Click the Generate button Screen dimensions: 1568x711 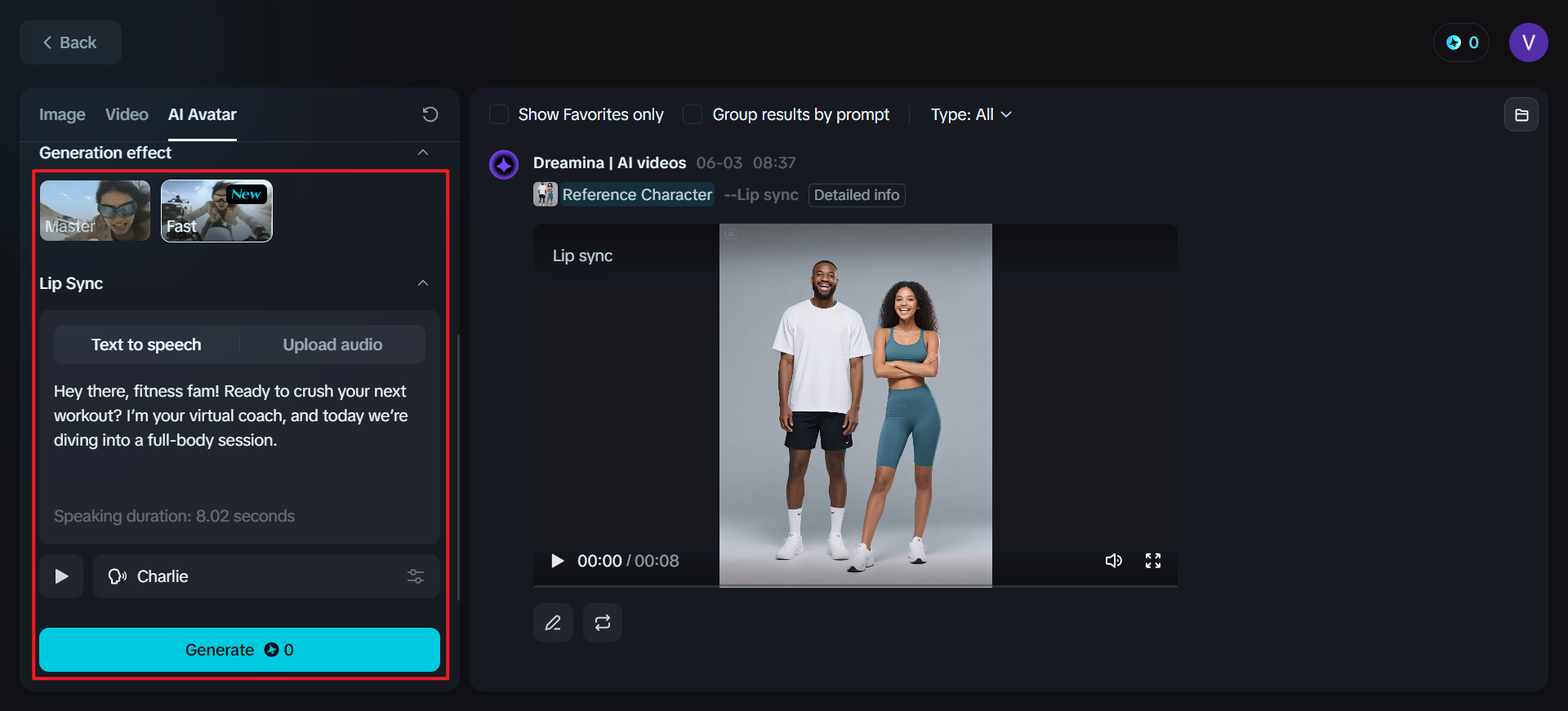[x=239, y=650]
